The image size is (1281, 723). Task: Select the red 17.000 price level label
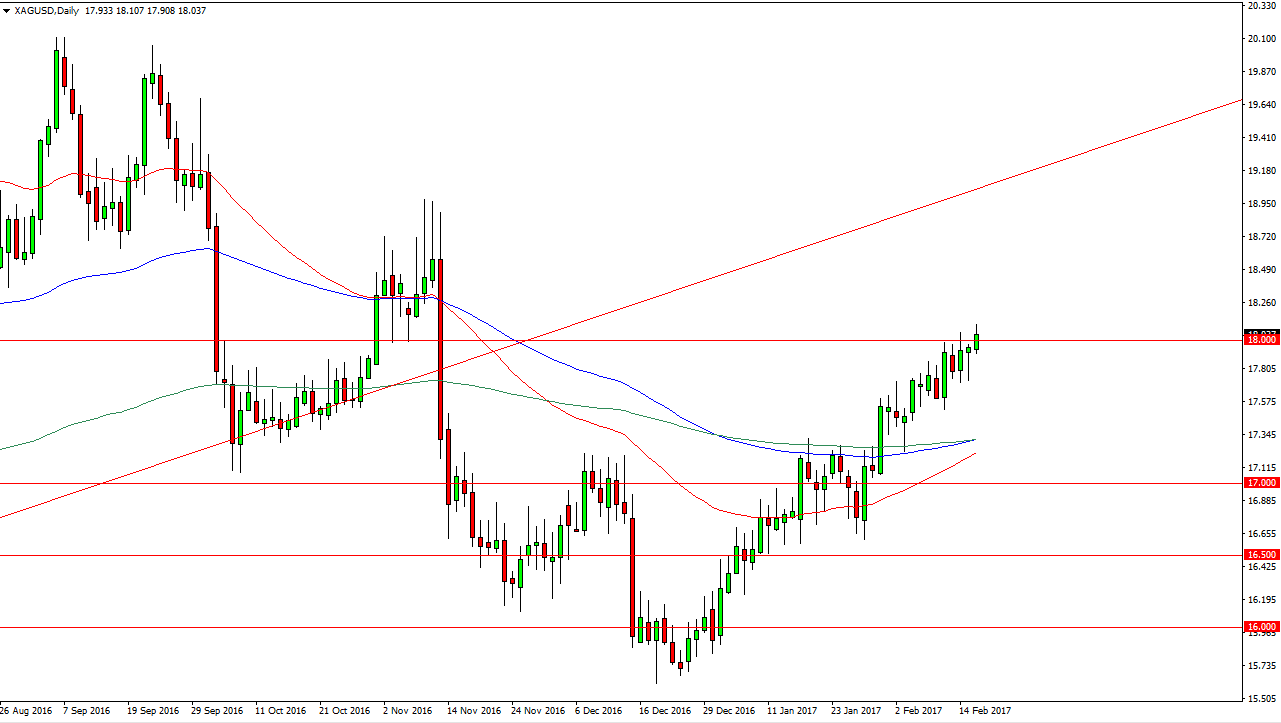pyautogui.click(x=1261, y=483)
